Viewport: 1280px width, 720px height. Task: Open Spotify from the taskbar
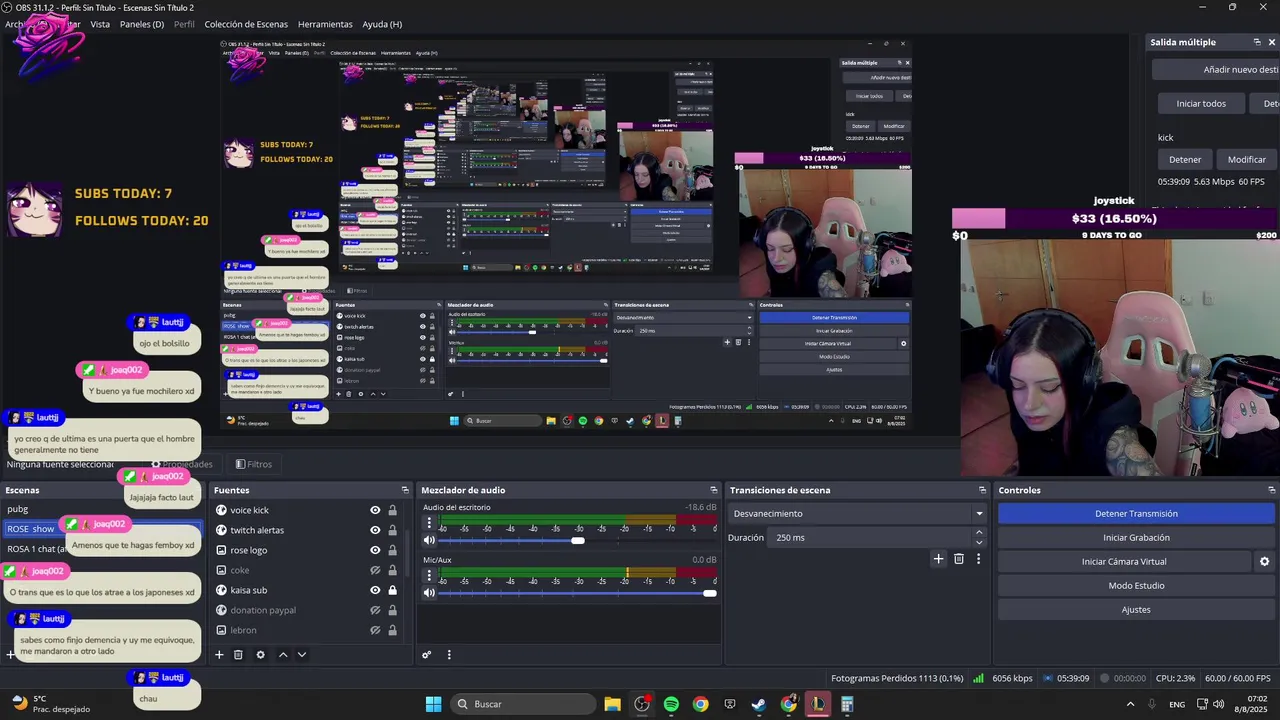[x=671, y=704]
